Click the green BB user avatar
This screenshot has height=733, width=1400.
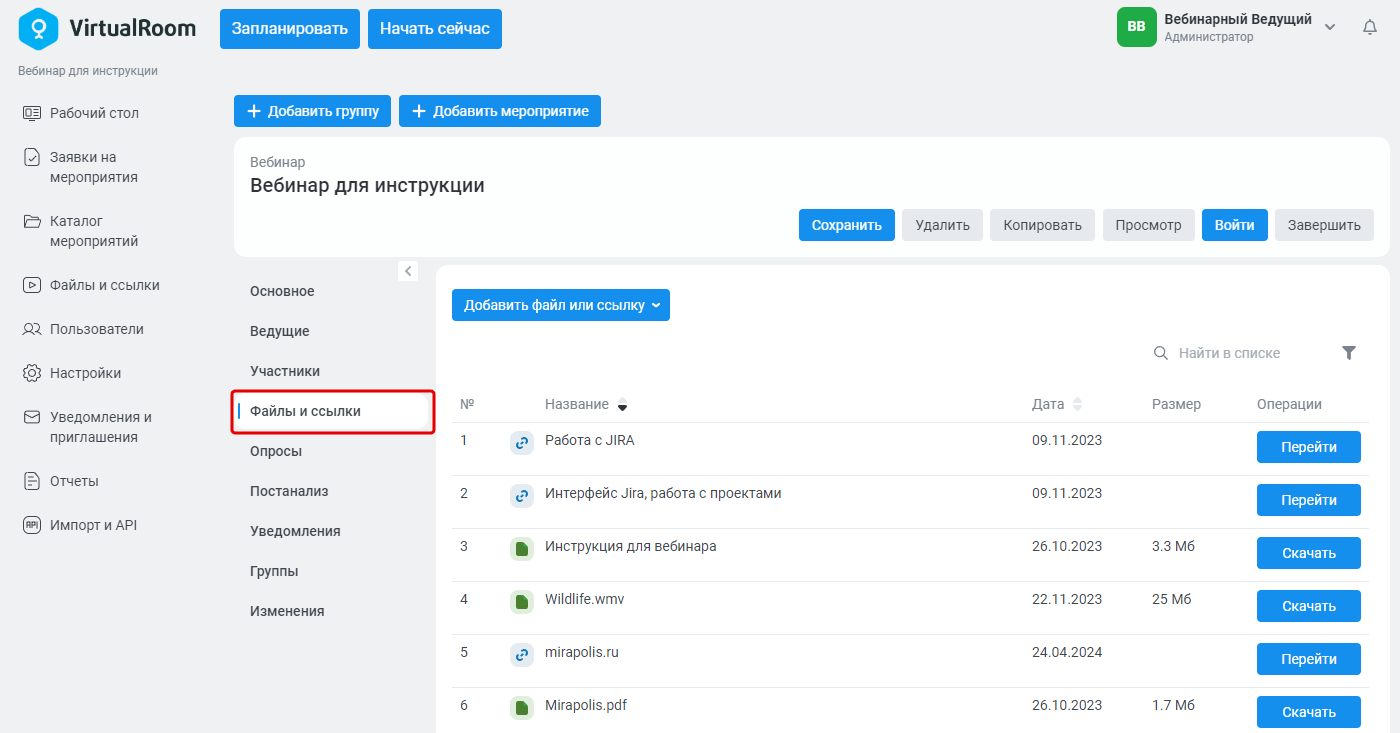click(1136, 27)
